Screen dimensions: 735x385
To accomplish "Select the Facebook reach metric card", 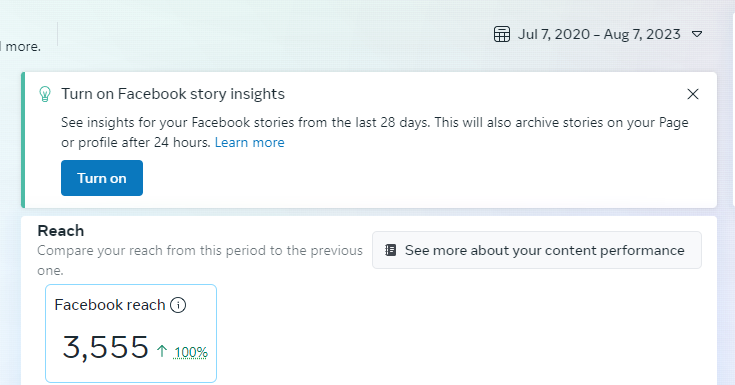I will tap(131, 333).
